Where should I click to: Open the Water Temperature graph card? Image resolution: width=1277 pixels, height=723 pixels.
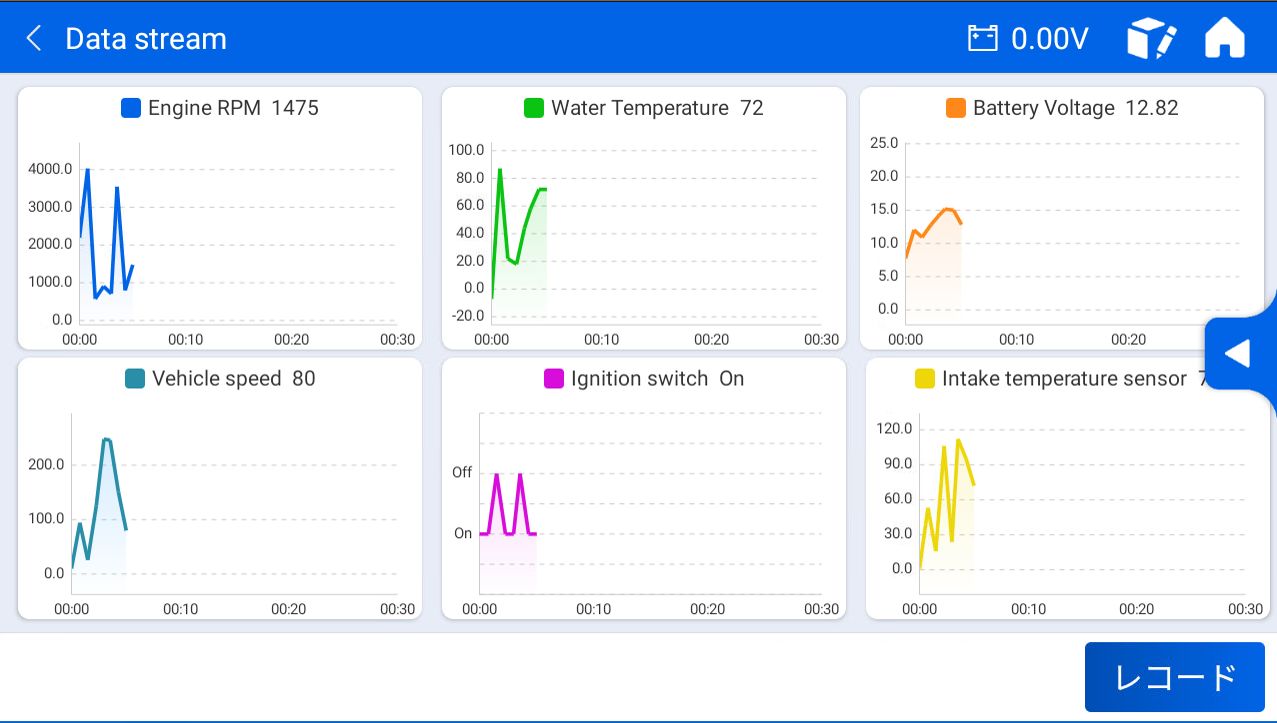point(644,218)
